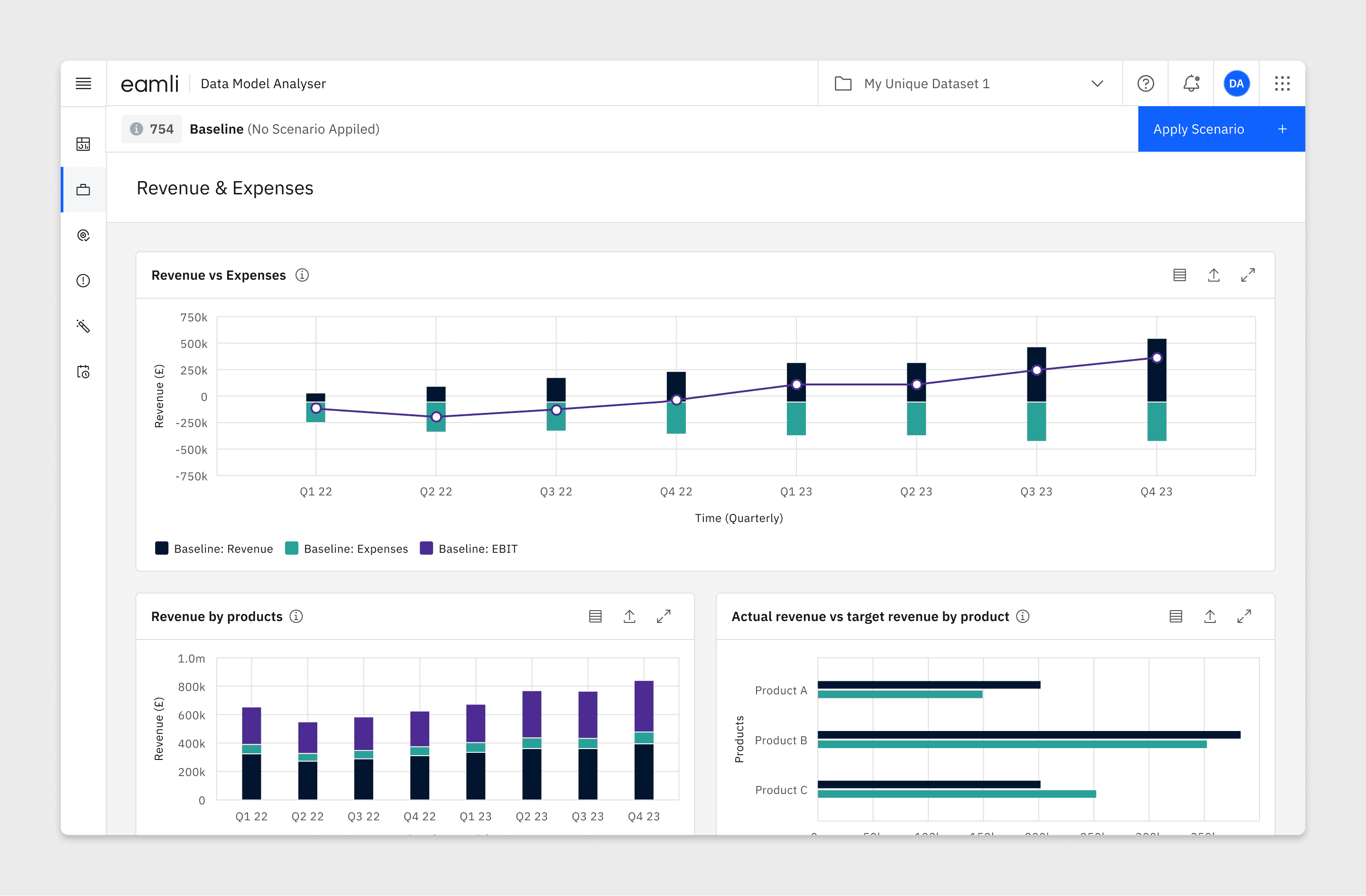Open the app switcher grid icon
Image resolution: width=1366 pixels, height=896 pixels.
[1282, 84]
